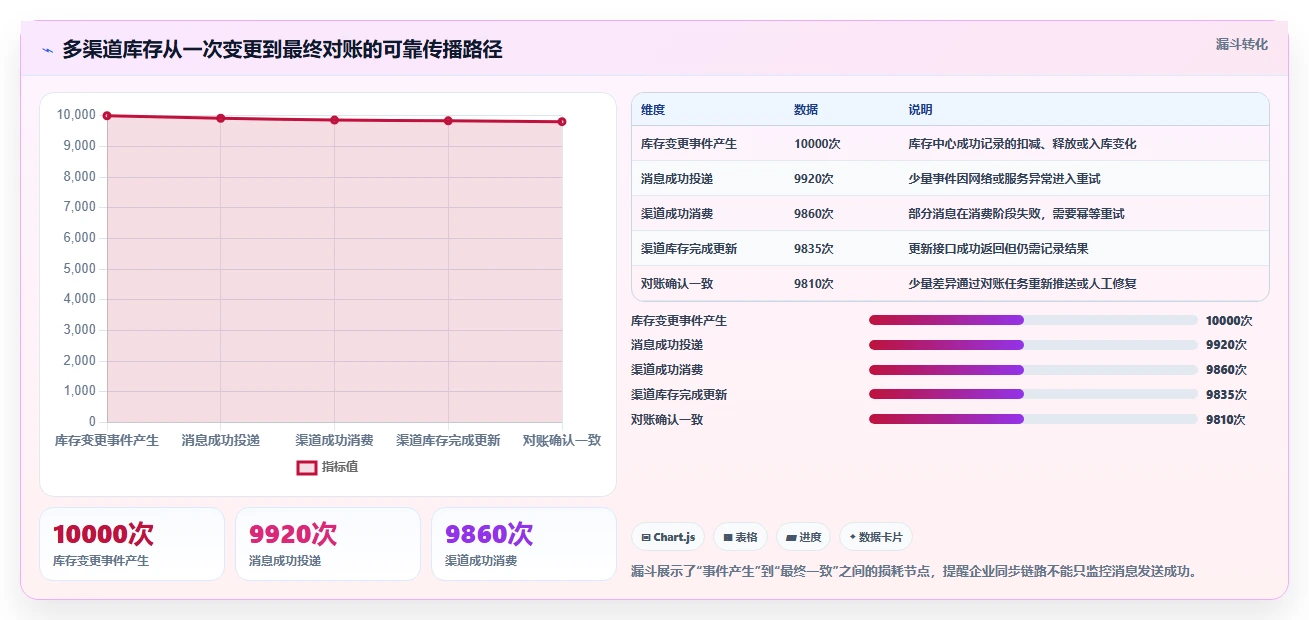Screen dimensions: 1309x620
Task: Click the 渠道库存完成更新 progress bar
Action: (x=1033, y=394)
